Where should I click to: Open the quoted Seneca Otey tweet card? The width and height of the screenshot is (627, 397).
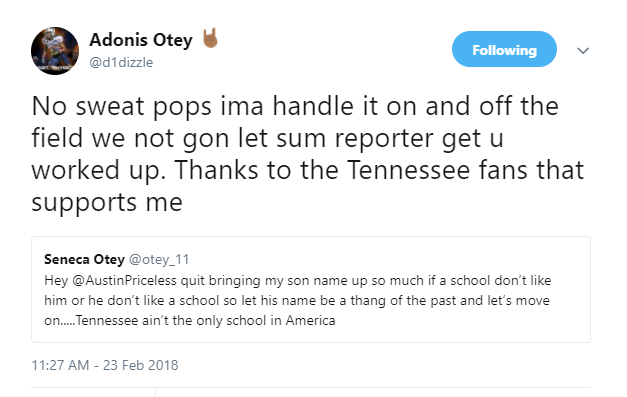pyautogui.click(x=311, y=289)
